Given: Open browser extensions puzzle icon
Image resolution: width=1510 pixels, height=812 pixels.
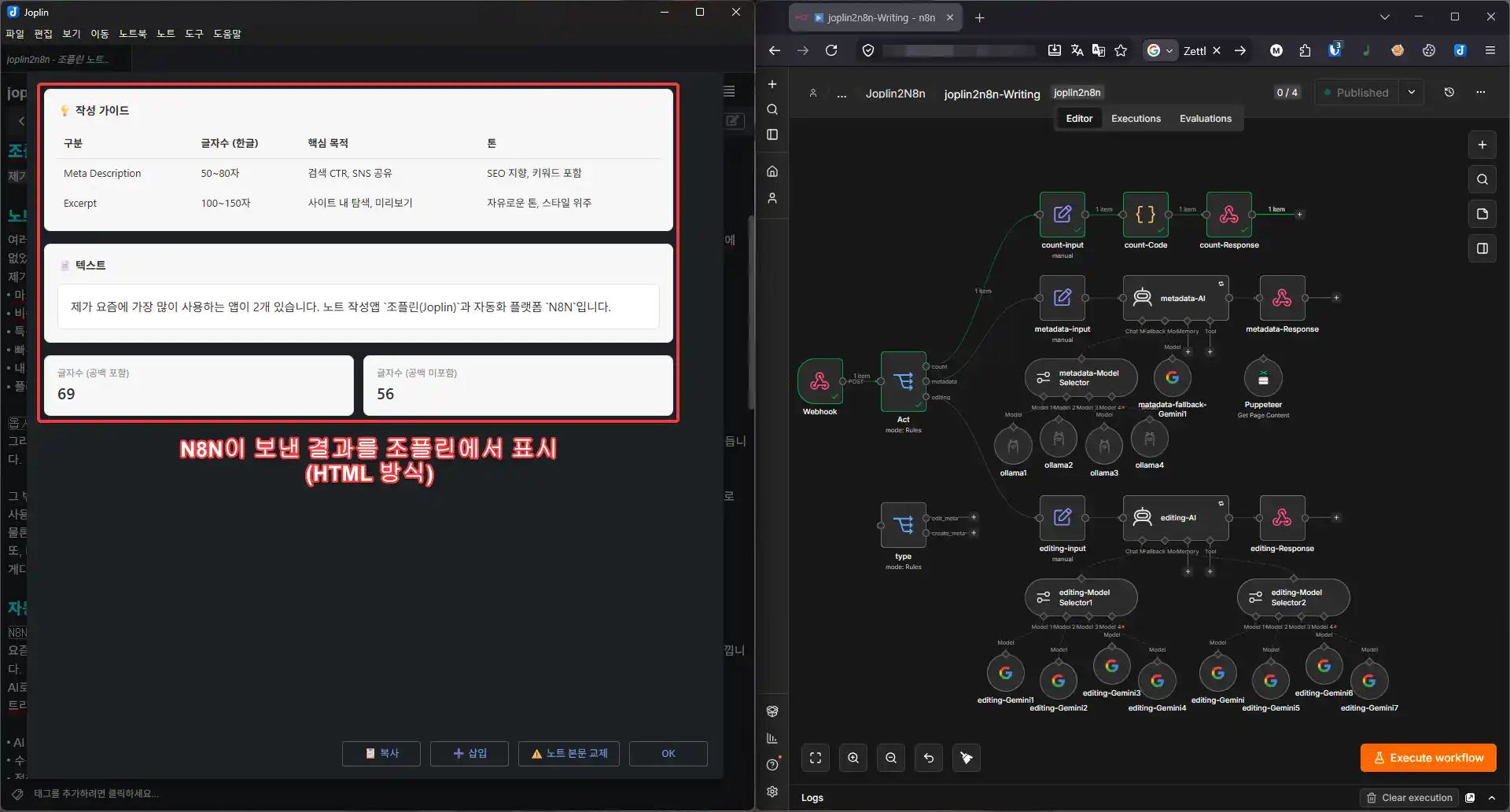Looking at the screenshot, I should tap(1305, 50).
